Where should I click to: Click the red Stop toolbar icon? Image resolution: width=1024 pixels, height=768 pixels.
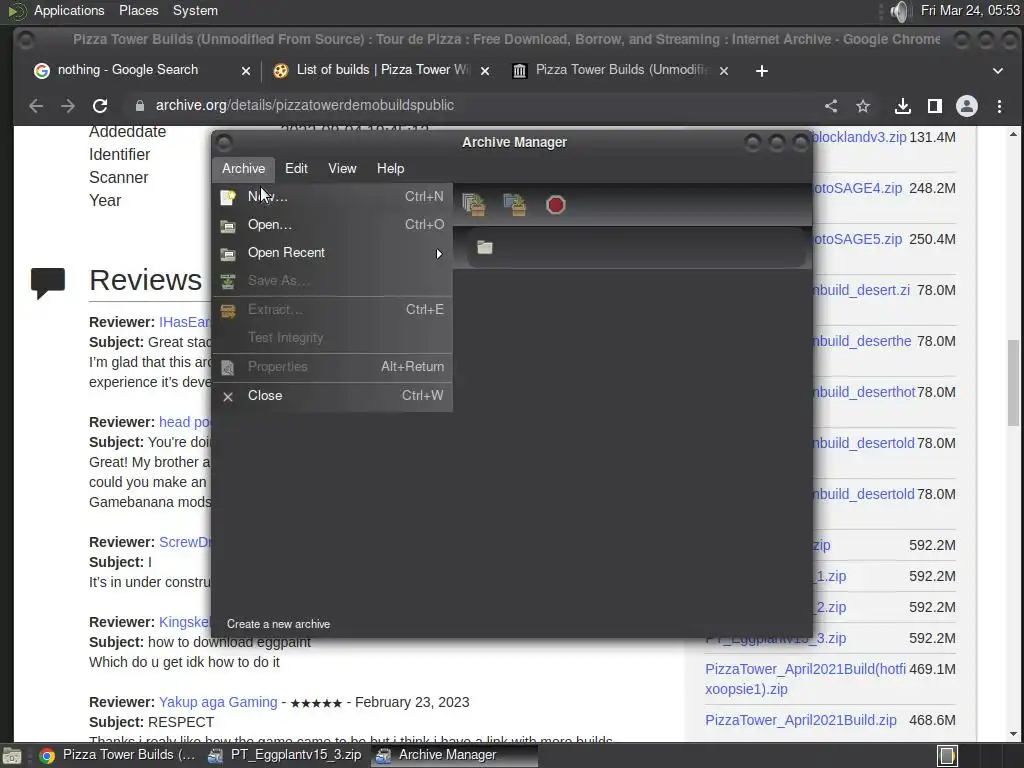pyautogui.click(x=556, y=205)
